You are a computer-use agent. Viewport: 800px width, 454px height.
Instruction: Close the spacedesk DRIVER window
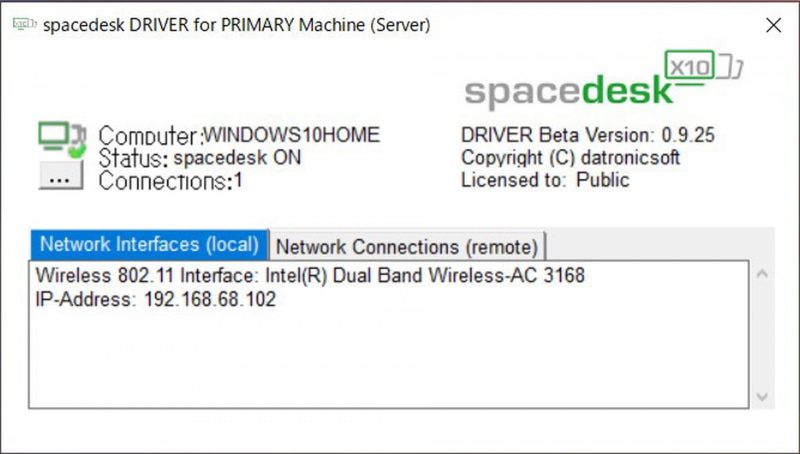pos(772,26)
